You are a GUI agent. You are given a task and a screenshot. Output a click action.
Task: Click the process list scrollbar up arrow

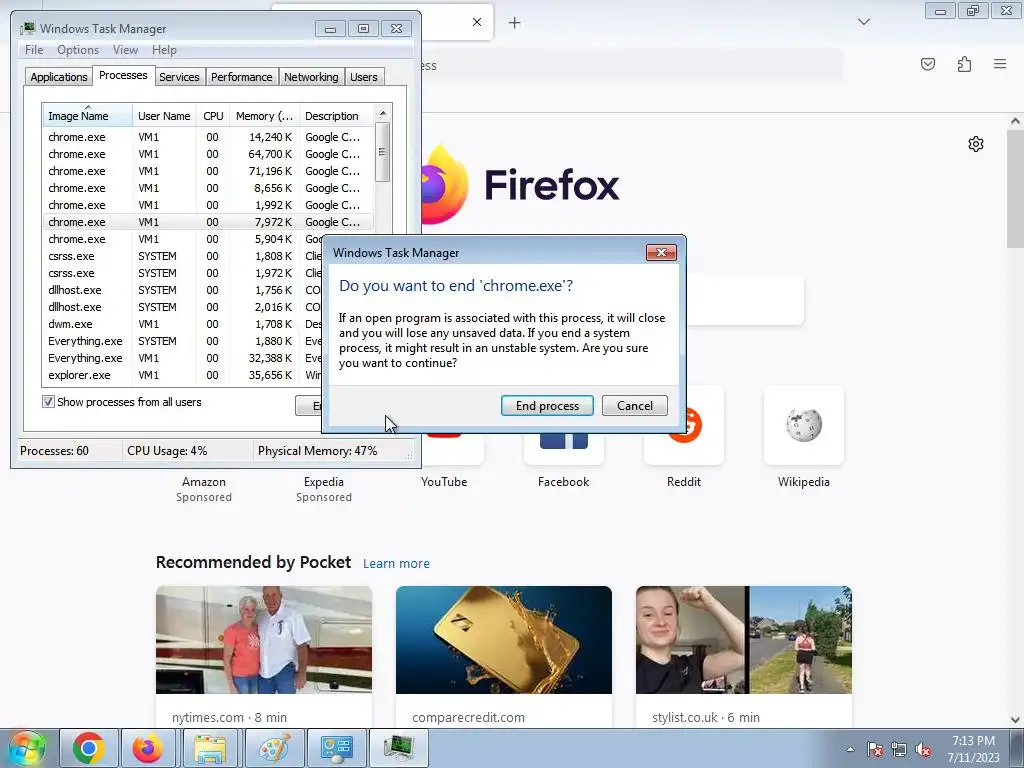tap(383, 113)
